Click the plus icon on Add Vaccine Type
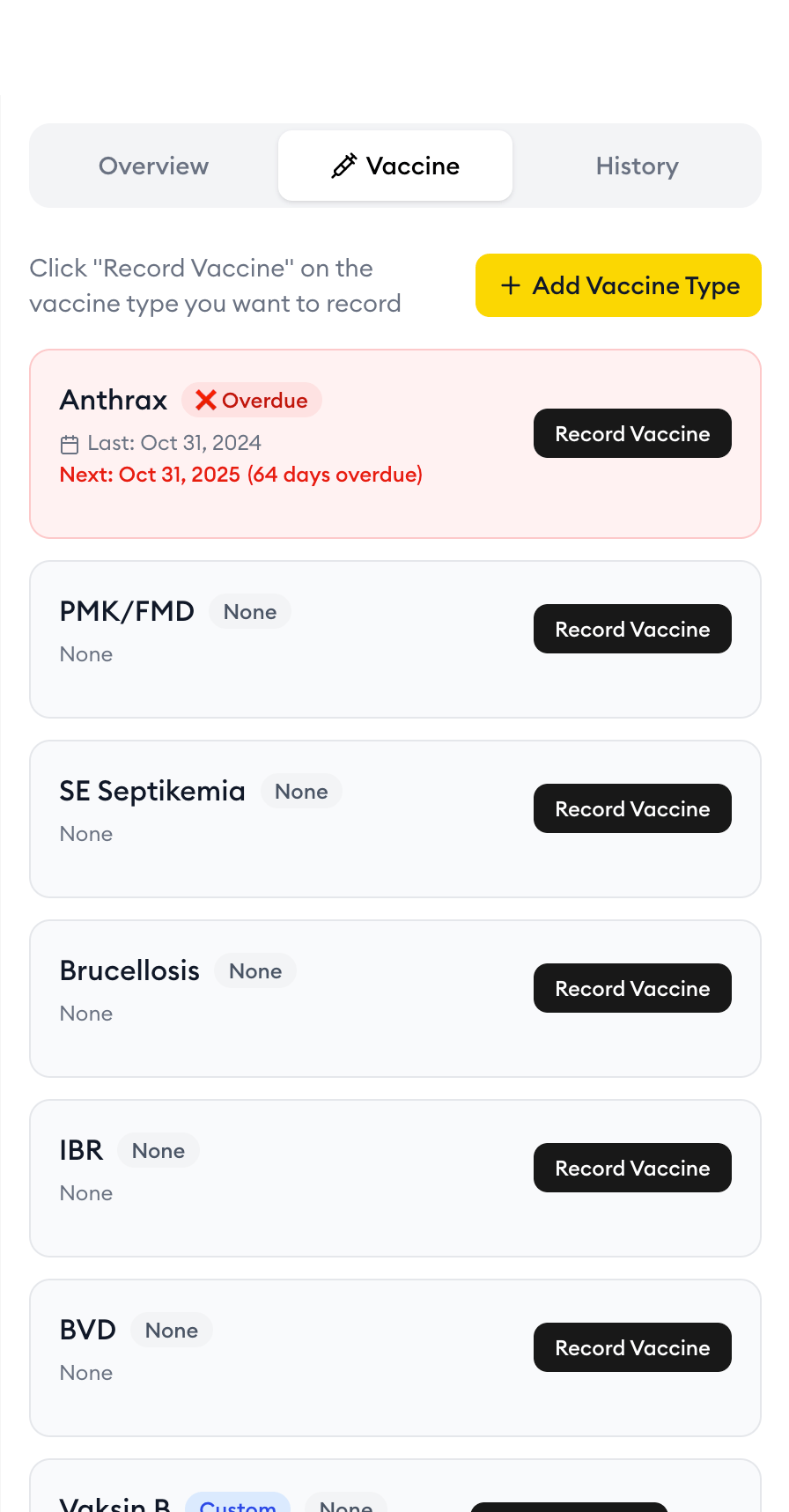 510,285
